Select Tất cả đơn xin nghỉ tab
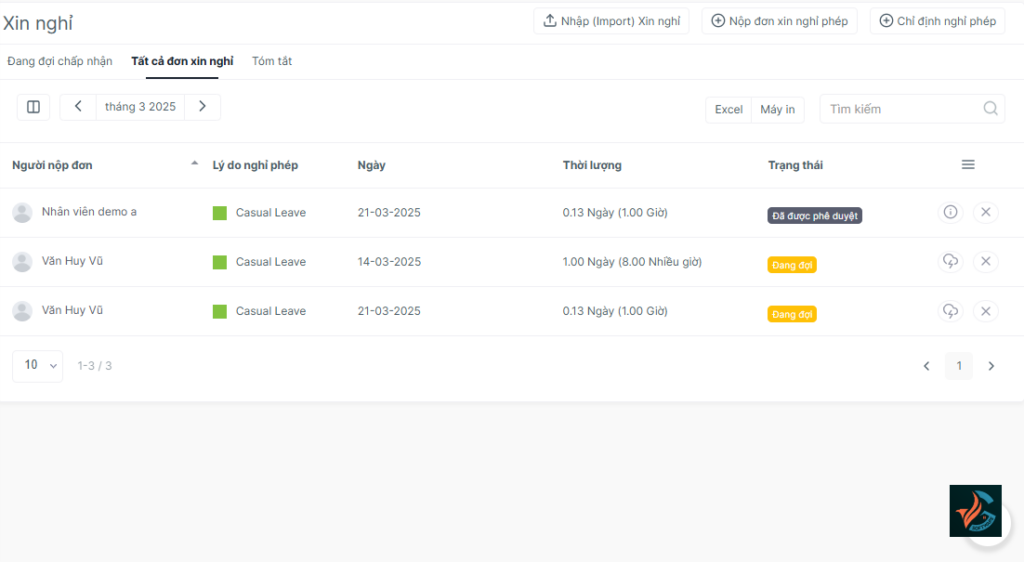1024x562 pixels. (x=182, y=61)
